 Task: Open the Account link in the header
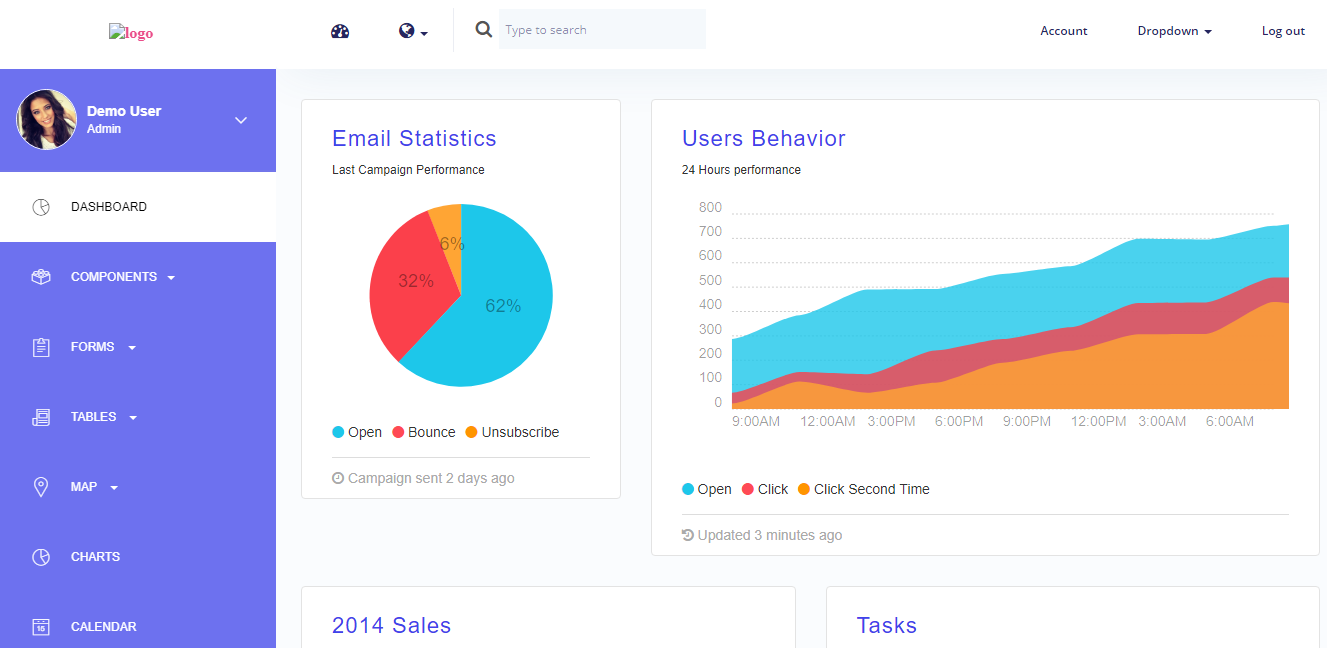pyautogui.click(x=1064, y=31)
